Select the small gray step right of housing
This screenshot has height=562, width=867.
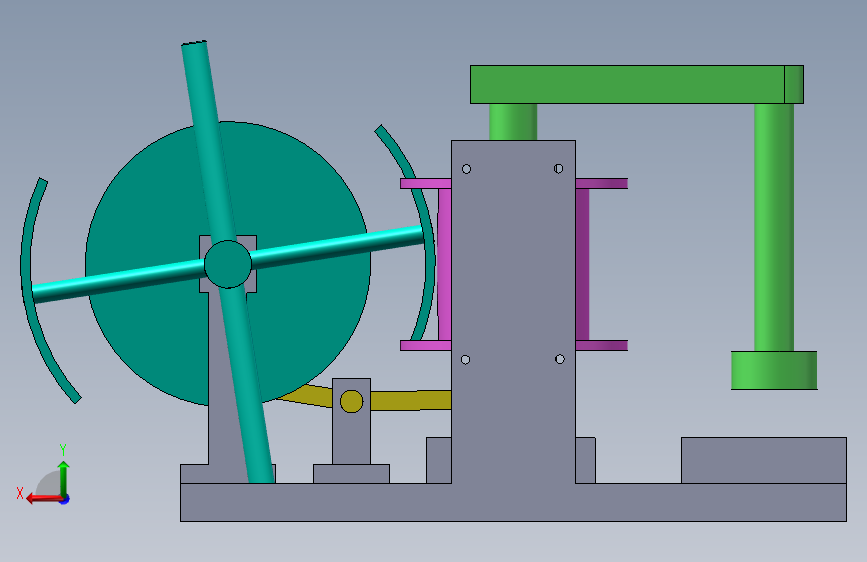586,460
